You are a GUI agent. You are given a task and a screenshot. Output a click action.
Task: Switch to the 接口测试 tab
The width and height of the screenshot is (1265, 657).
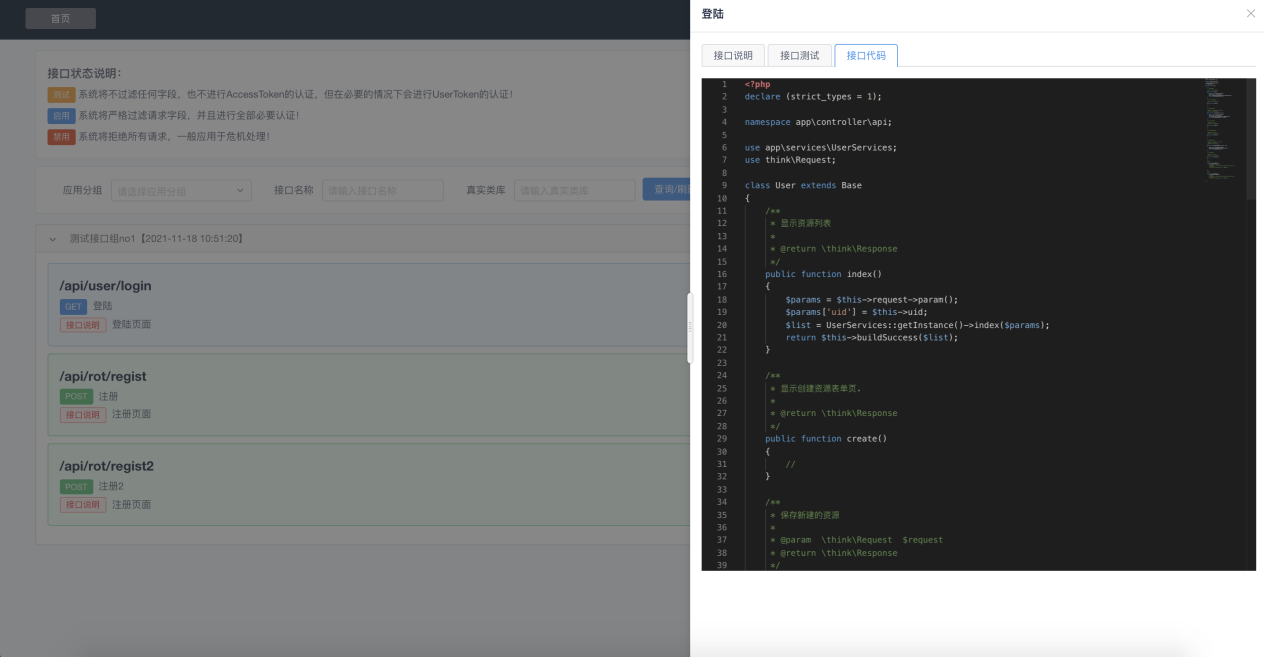point(799,55)
